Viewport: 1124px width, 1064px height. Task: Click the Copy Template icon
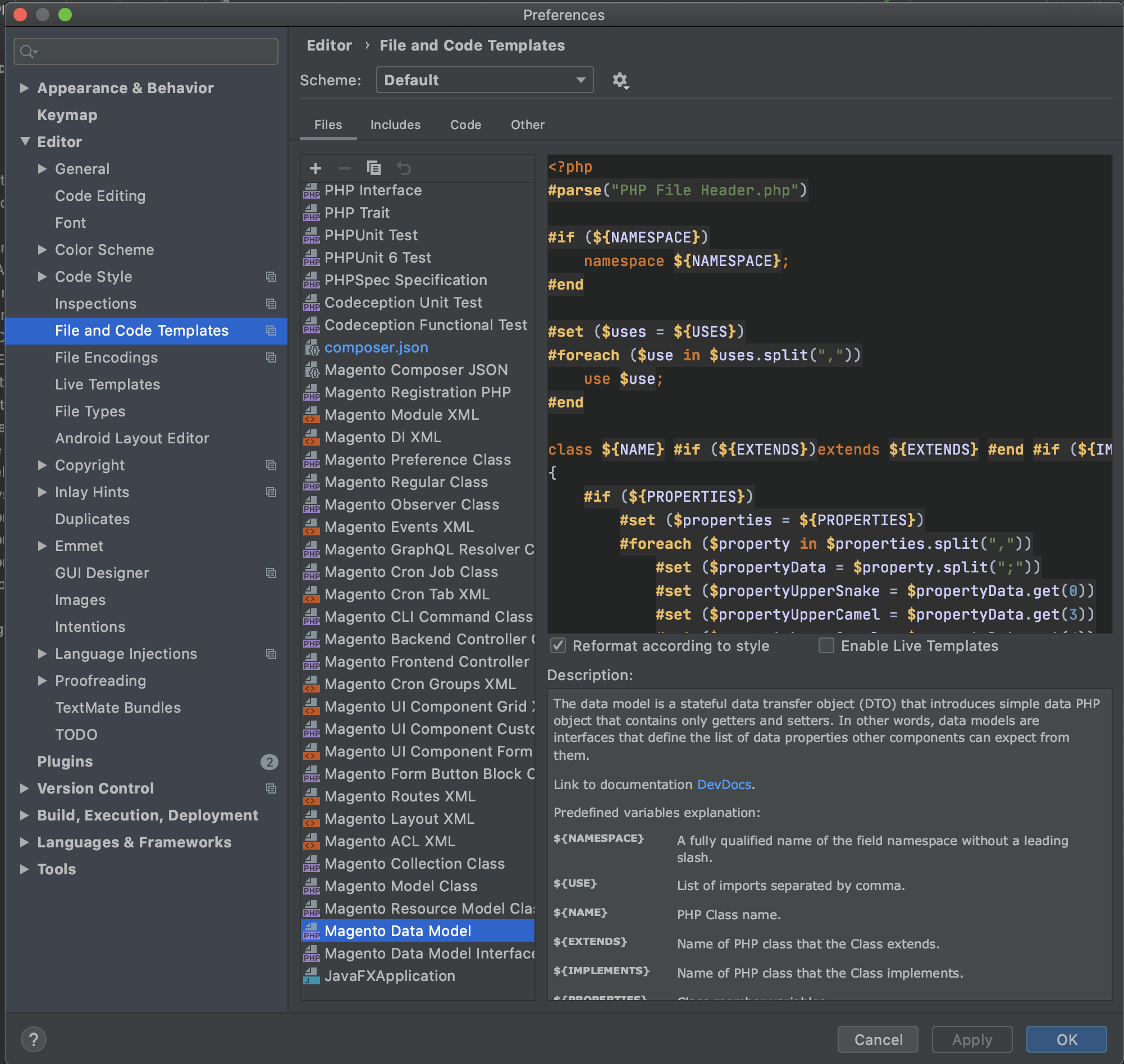click(x=373, y=168)
